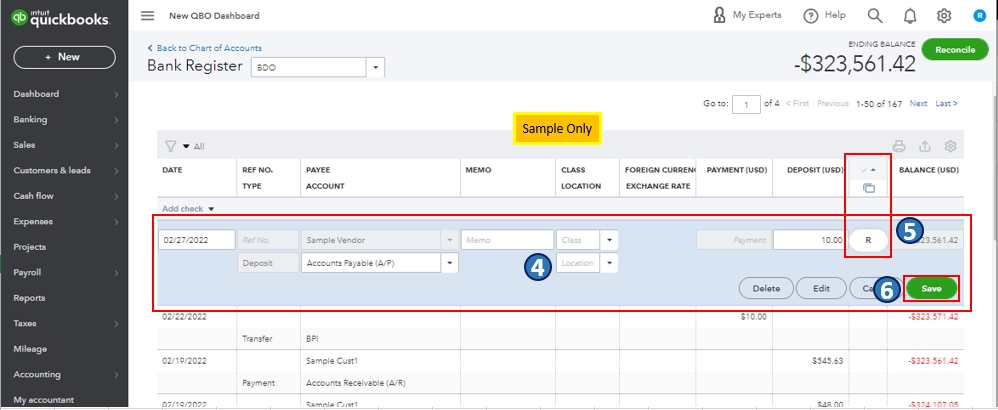The image size is (998, 410).
Task: Open the hamburger navigation menu icon
Action: click(x=148, y=16)
